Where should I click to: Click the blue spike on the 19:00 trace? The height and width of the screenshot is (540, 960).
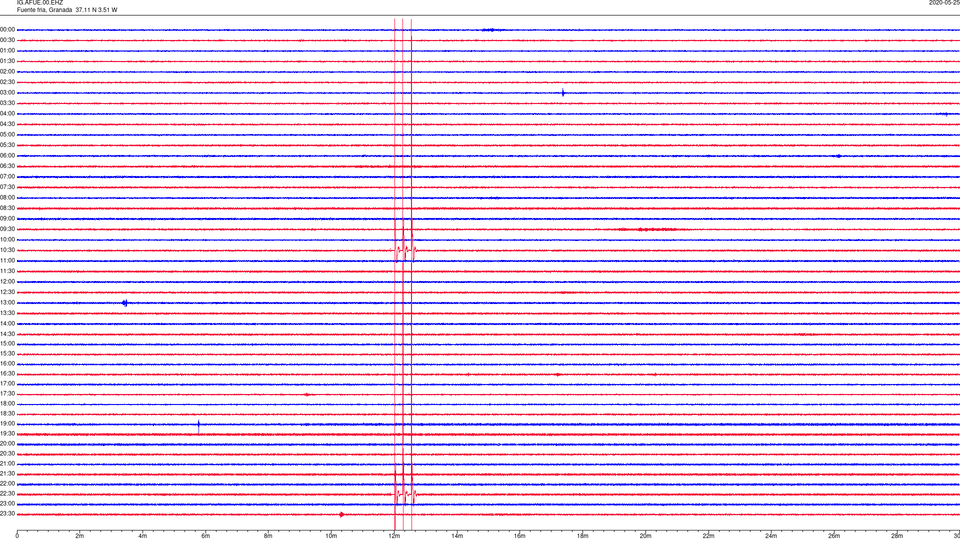pos(198,426)
